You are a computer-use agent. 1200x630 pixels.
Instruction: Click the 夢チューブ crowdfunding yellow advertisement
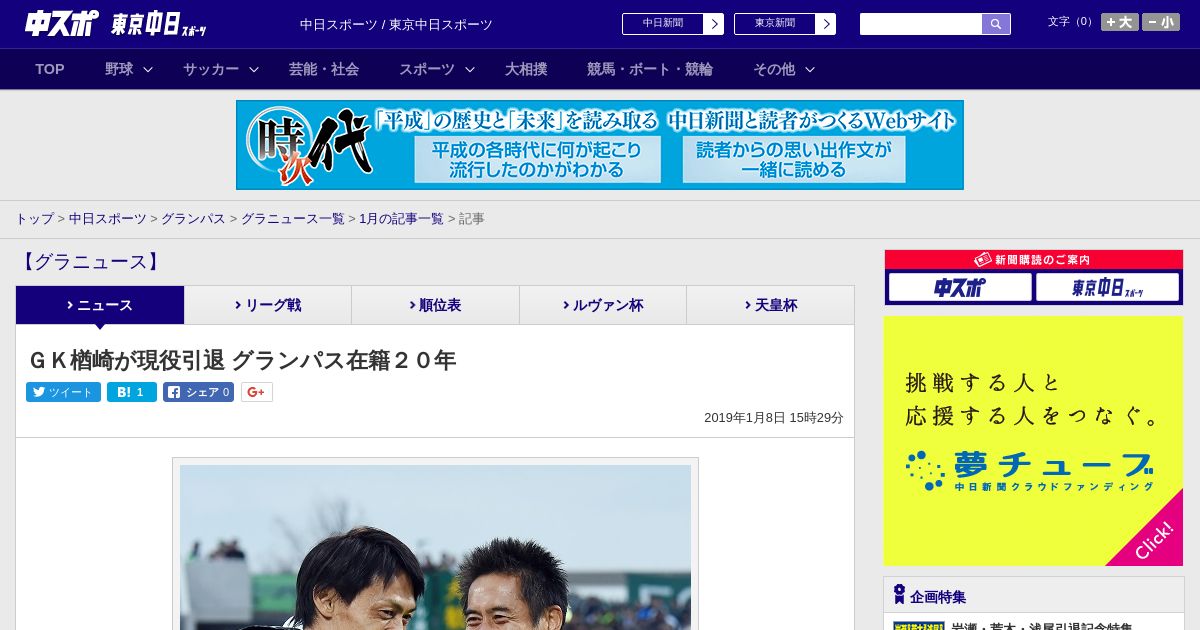tap(1033, 441)
